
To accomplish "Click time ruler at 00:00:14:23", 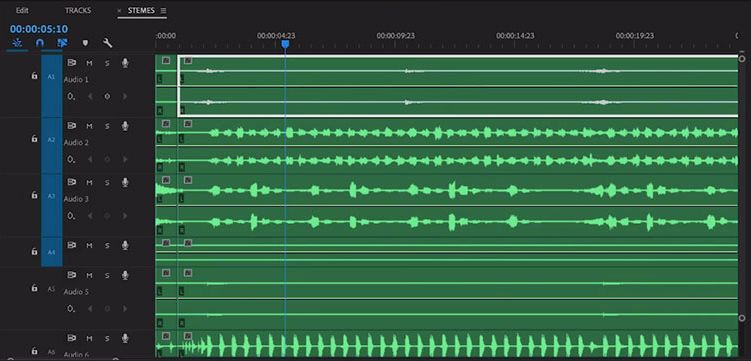I will tap(515, 36).
